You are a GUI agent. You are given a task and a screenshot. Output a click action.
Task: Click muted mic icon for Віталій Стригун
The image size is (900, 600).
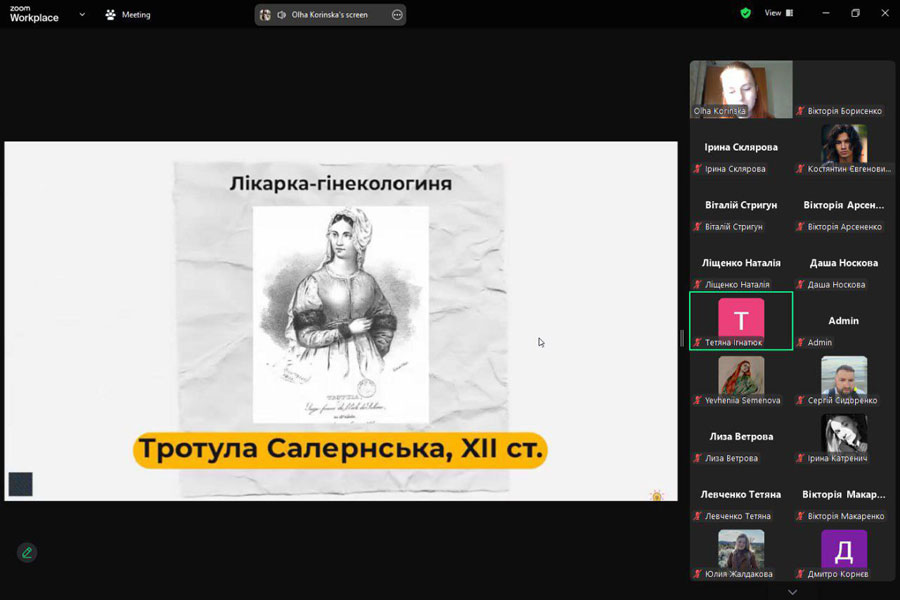(697, 227)
